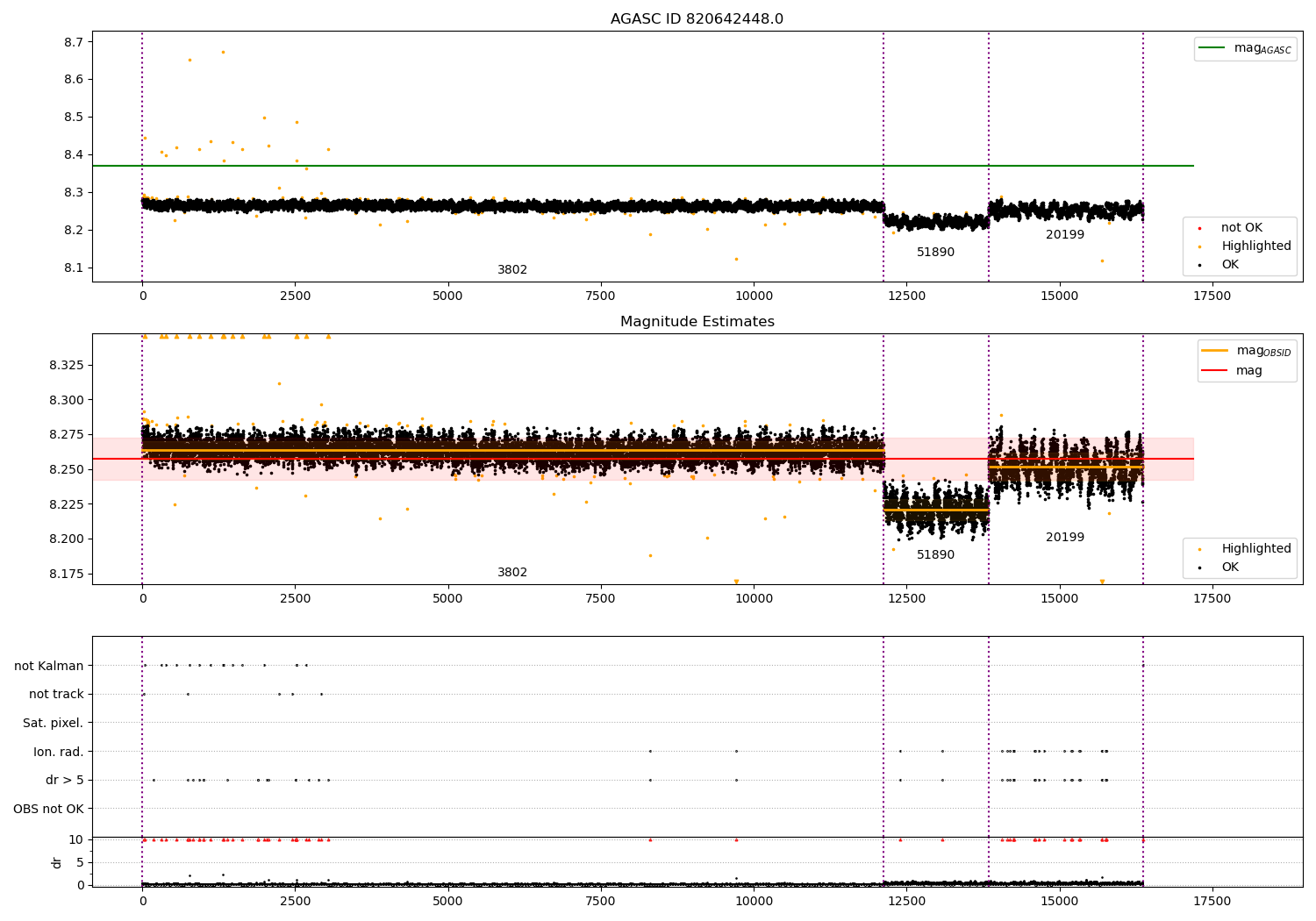
Task: Click the 'AGASC ID 820642448.0' title
Action: tap(697, 19)
